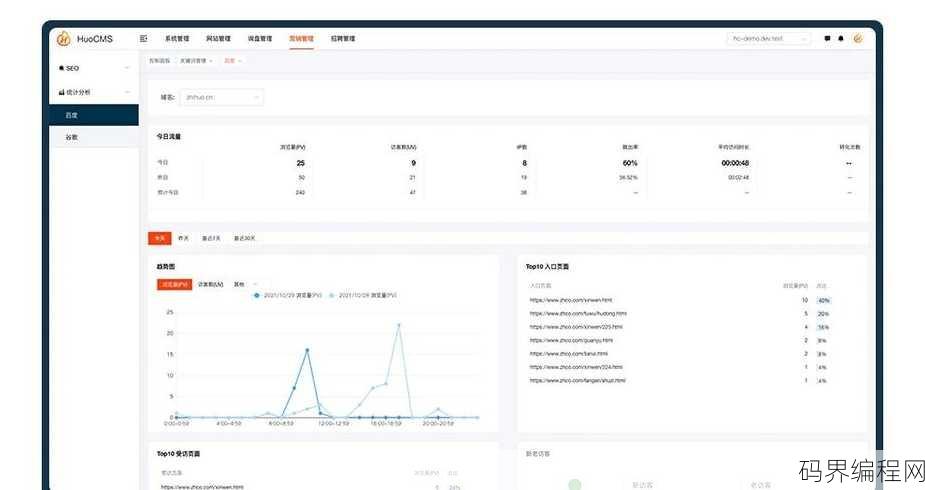Click the dark blue peak data point at 16

pyautogui.click(x=307, y=350)
